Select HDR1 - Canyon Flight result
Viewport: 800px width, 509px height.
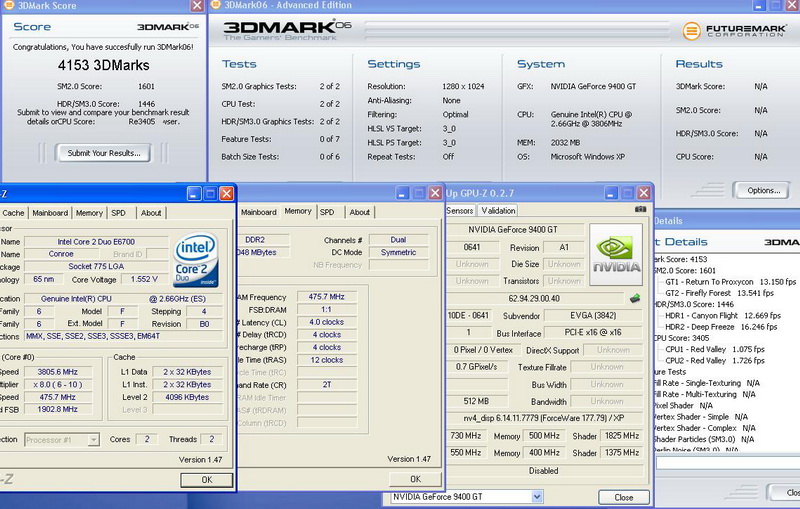click(x=723, y=315)
